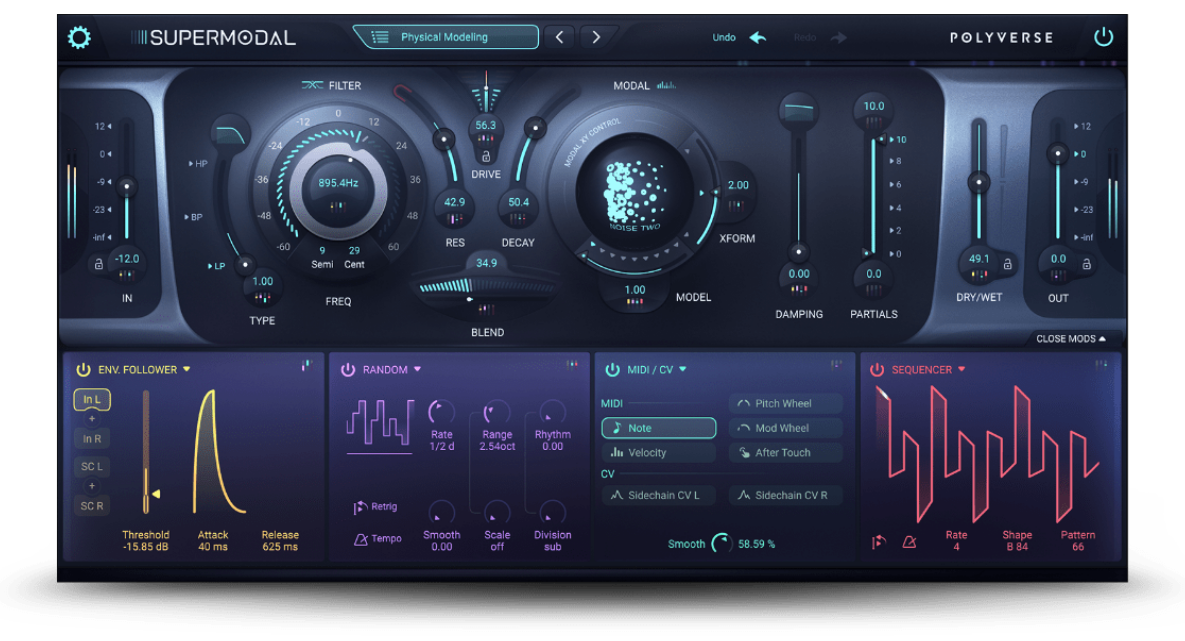
Task: Open settings with the gear icon
Action: 79,37
